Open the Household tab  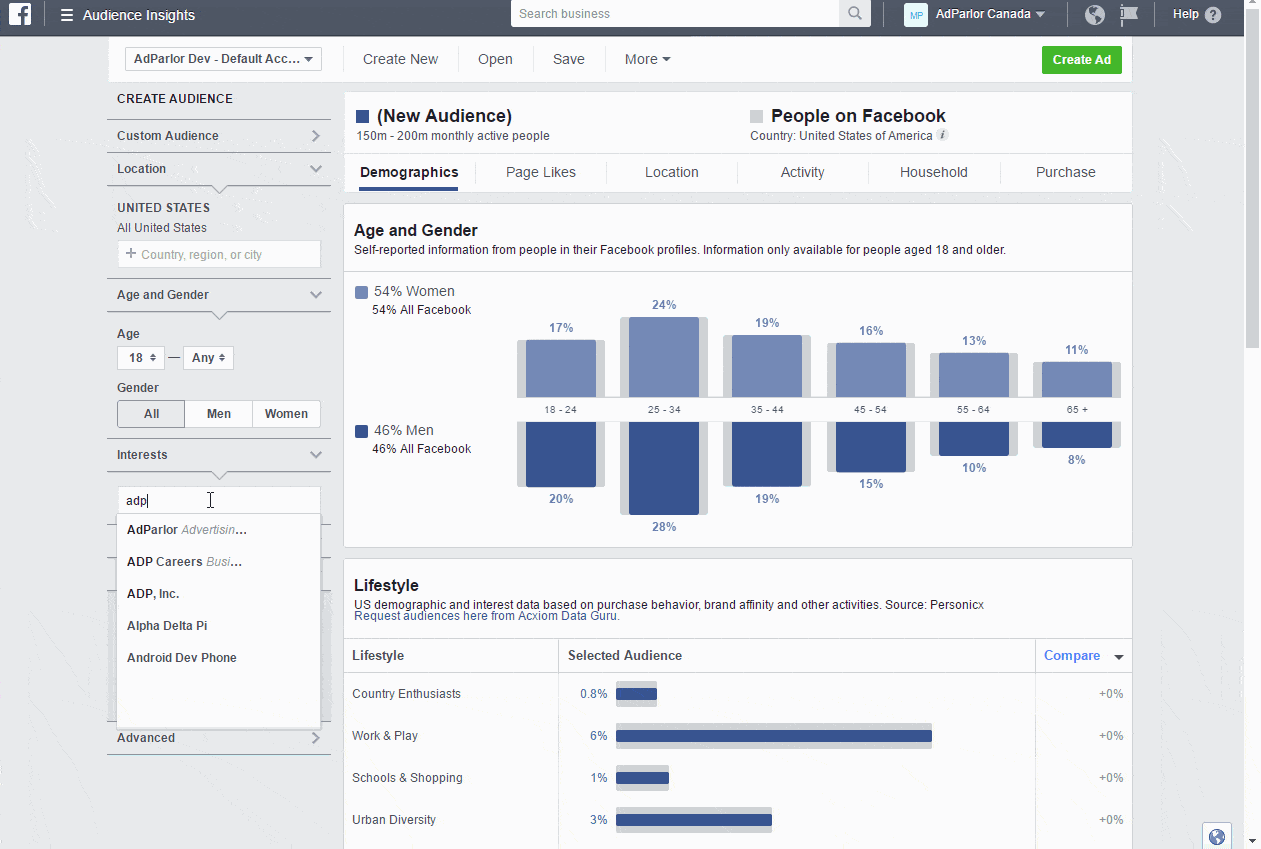click(933, 172)
